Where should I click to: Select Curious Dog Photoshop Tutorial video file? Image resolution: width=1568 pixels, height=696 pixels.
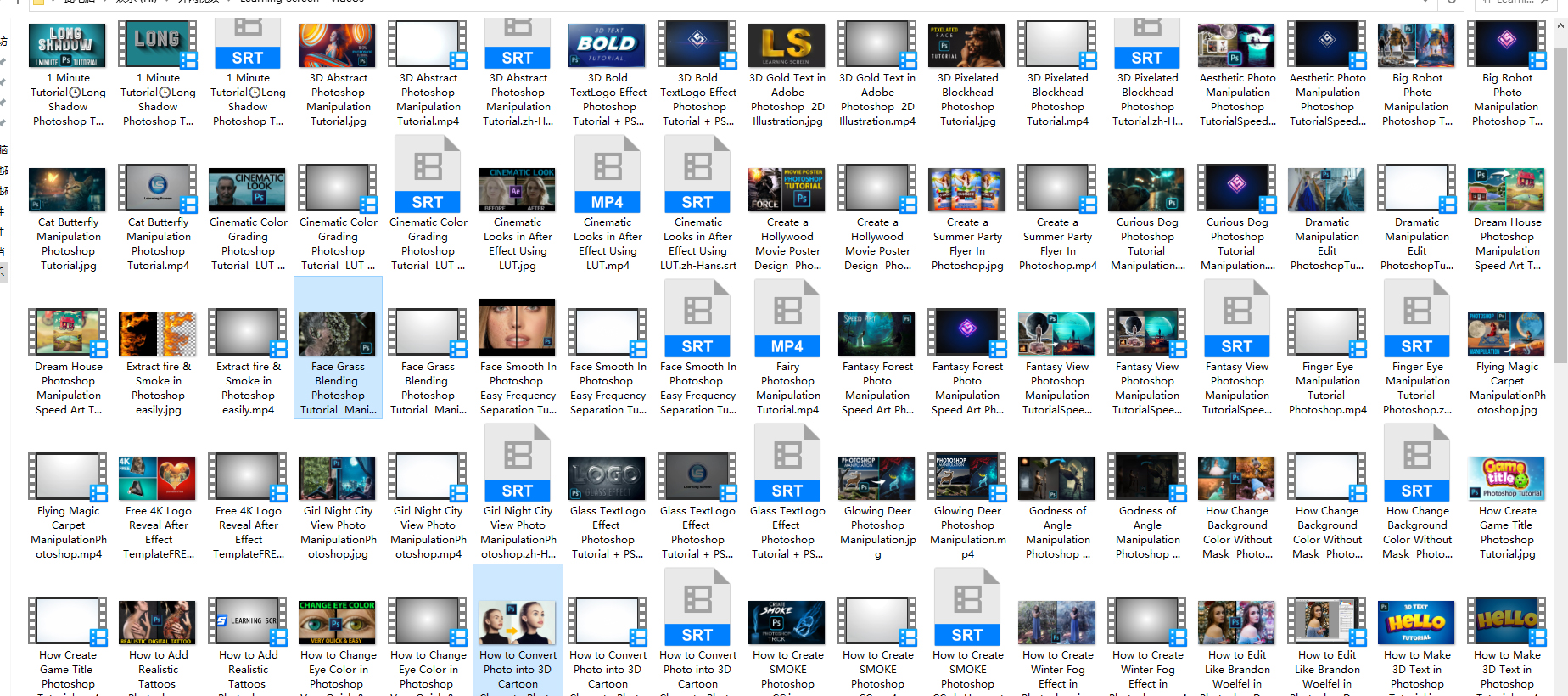coord(1237,189)
